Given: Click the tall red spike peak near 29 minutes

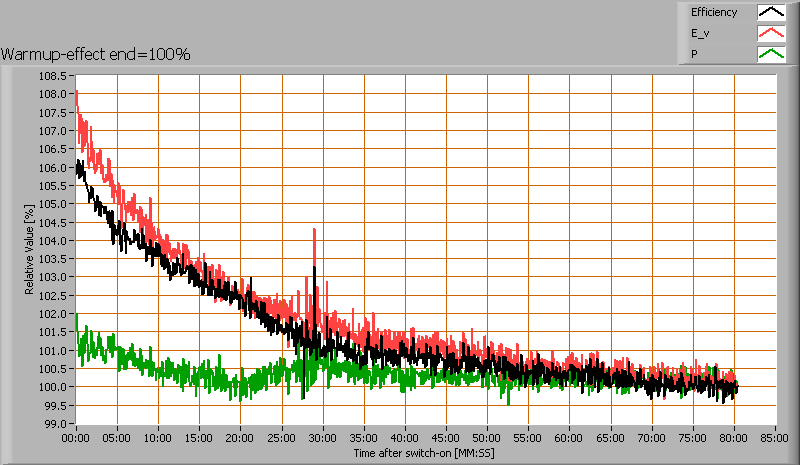Looking at the screenshot, I should tap(315, 230).
